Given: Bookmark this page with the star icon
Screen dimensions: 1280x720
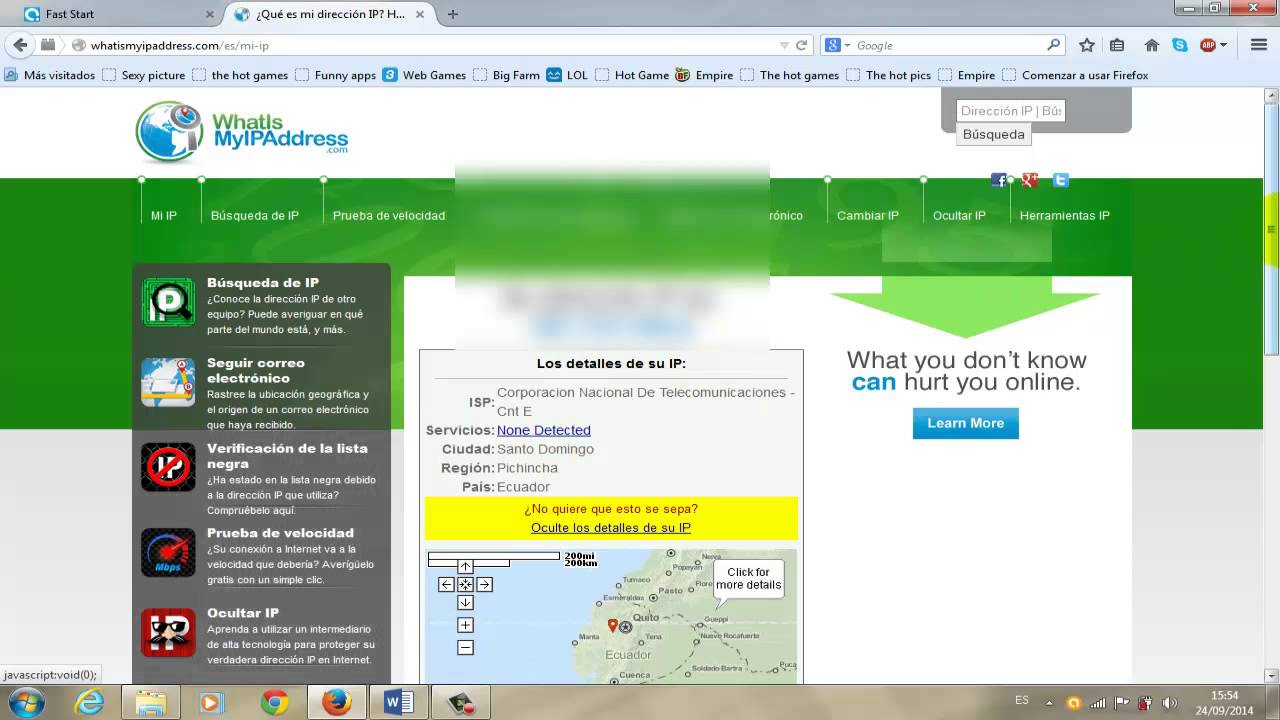Looking at the screenshot, I should tap(1087, 45).
